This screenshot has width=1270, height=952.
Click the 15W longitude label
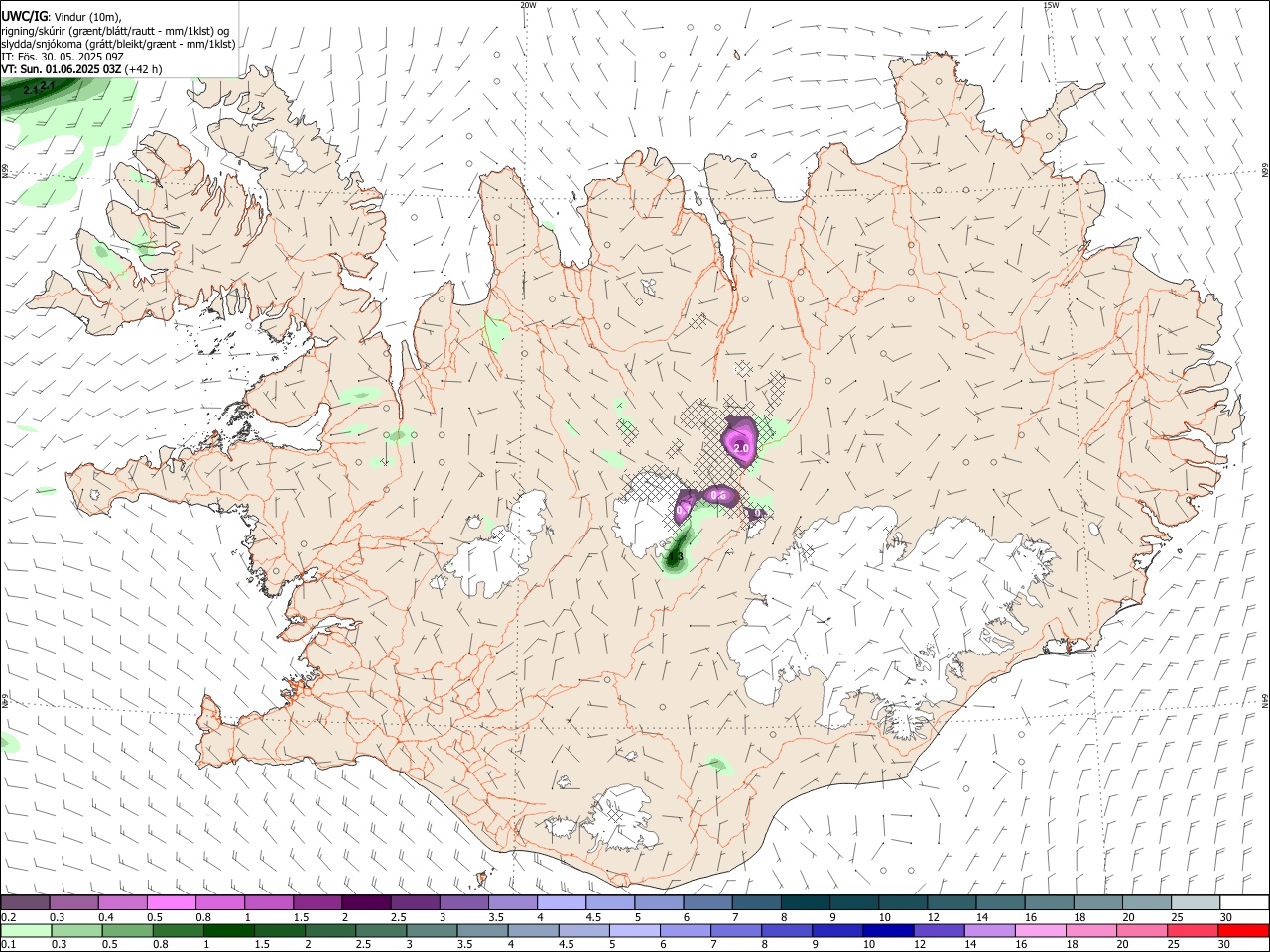[x=1051, y=5]
